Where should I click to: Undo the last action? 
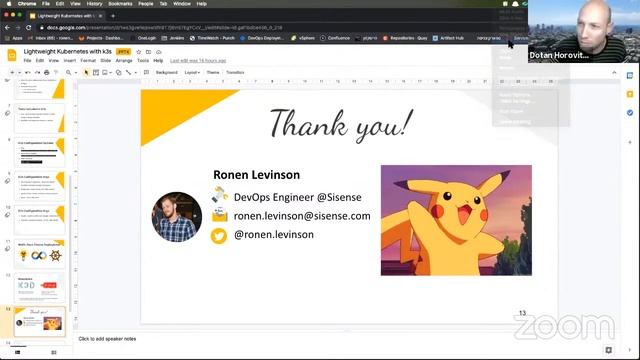28,72
